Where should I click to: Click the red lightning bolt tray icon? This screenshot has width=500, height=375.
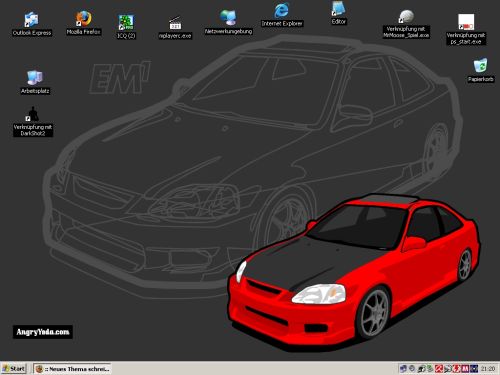[x=456, y=369]
